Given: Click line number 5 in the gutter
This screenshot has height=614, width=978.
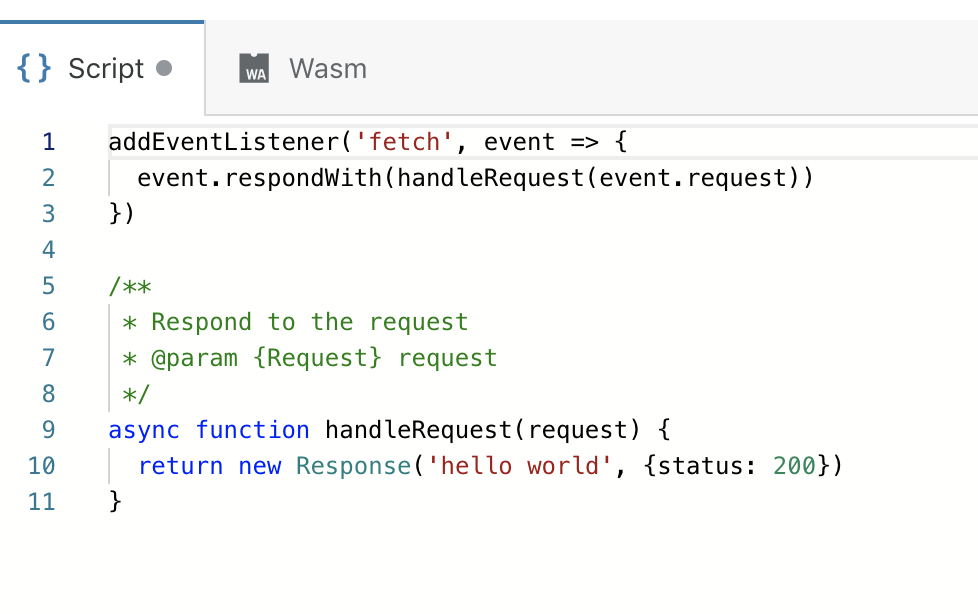Looking at the screenshot, I should 49,286.
